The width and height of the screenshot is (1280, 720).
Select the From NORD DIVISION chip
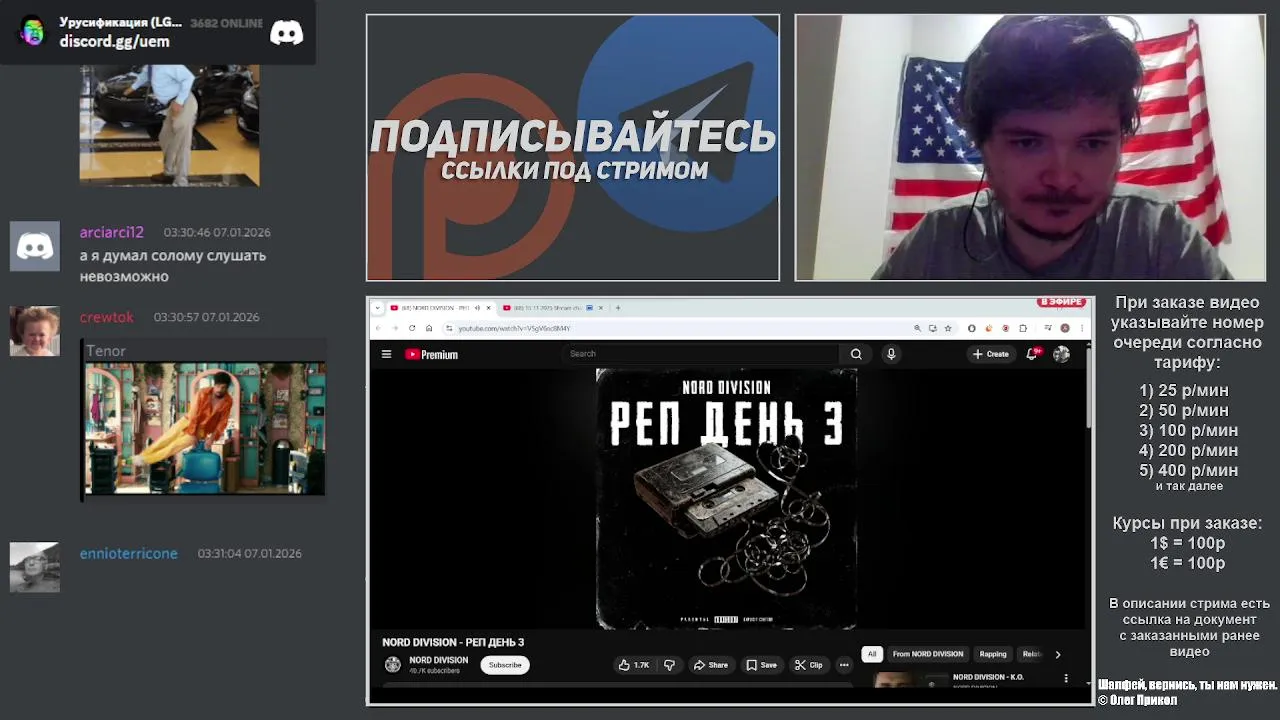point(928,654)
